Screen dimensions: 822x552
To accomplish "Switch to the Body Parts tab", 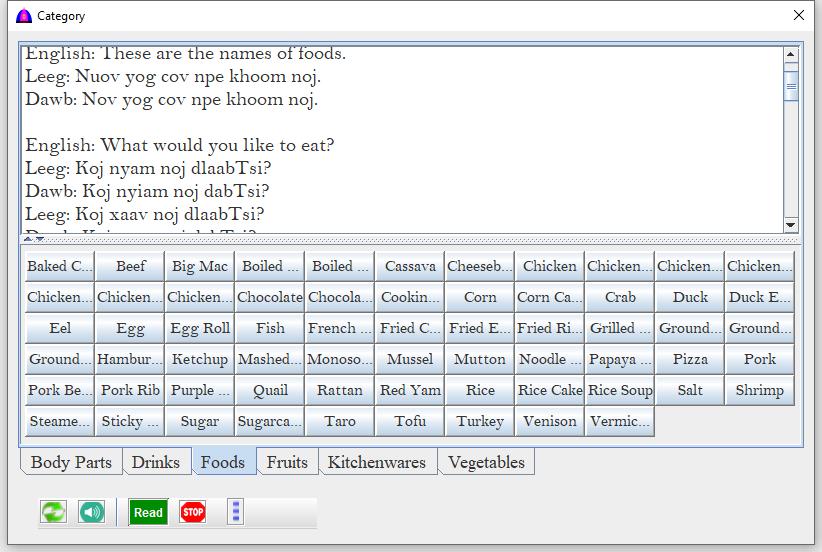I will pos(71,462).
